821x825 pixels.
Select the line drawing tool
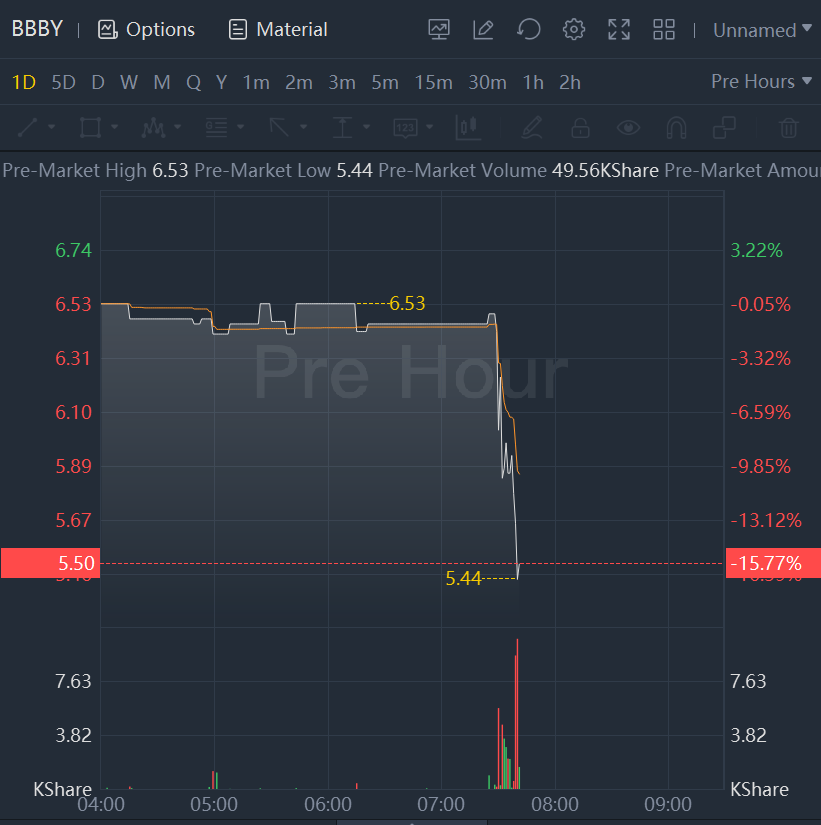coord(28,127)
